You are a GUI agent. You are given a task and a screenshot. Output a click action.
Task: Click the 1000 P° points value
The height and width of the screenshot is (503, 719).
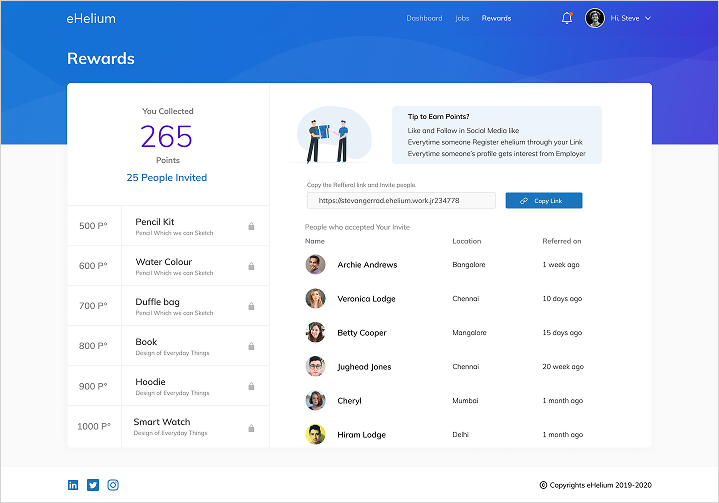94,426
